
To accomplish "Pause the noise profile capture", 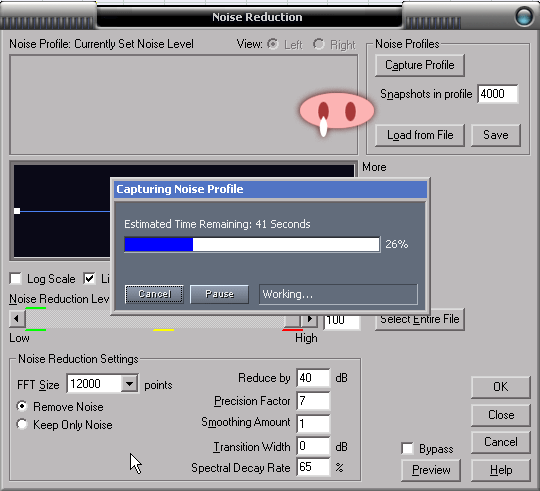I will point(219,294).
